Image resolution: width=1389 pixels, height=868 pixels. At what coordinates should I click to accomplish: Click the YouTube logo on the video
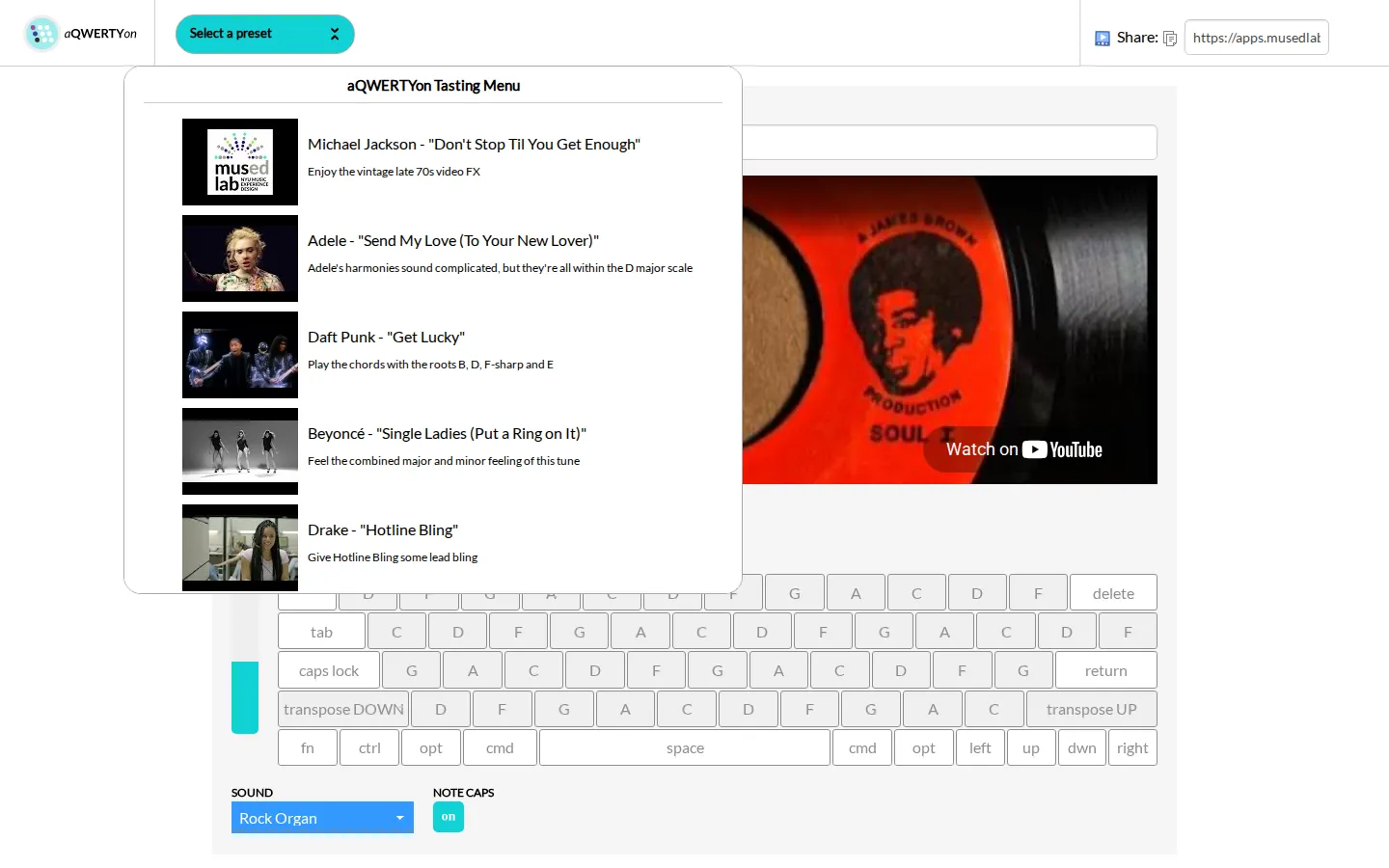tap(1062, 449)
